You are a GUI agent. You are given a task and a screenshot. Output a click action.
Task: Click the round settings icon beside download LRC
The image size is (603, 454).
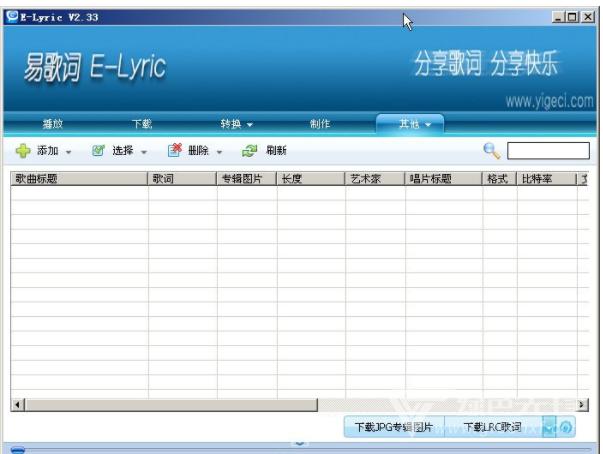coord(566,427)
